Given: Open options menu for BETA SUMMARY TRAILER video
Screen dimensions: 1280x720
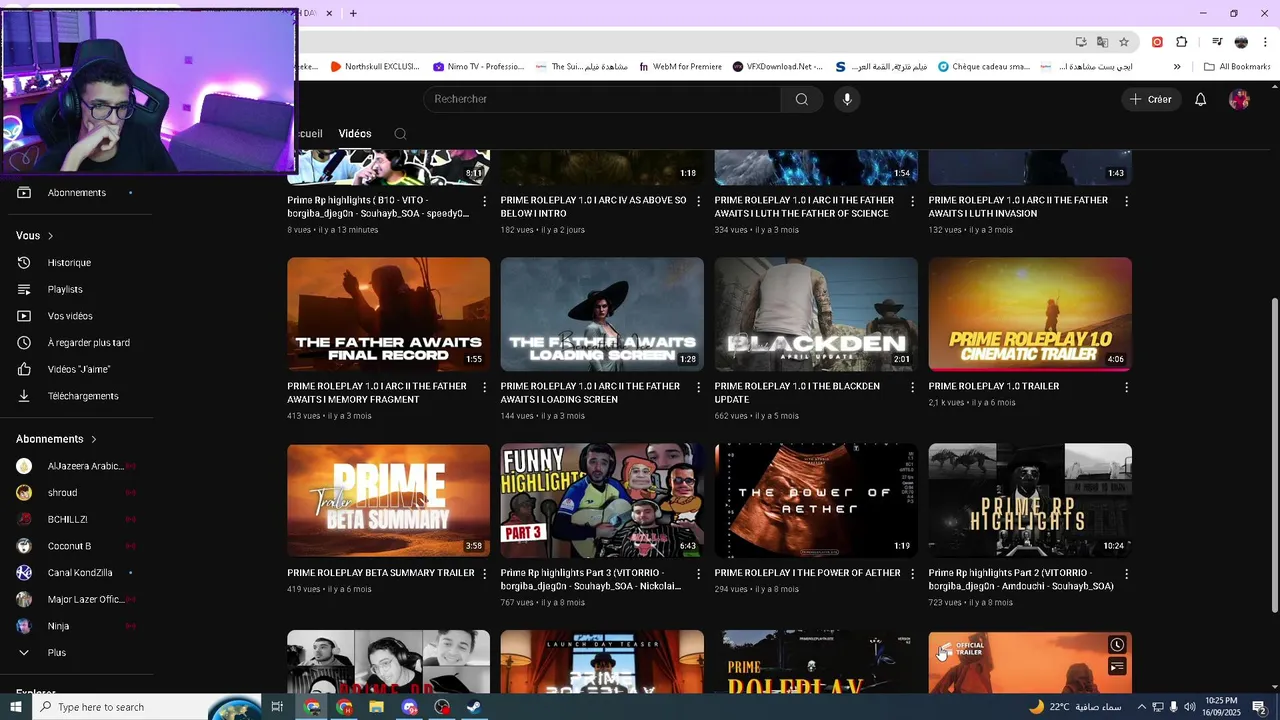Looking at the screenshot, I should [485, 574].
